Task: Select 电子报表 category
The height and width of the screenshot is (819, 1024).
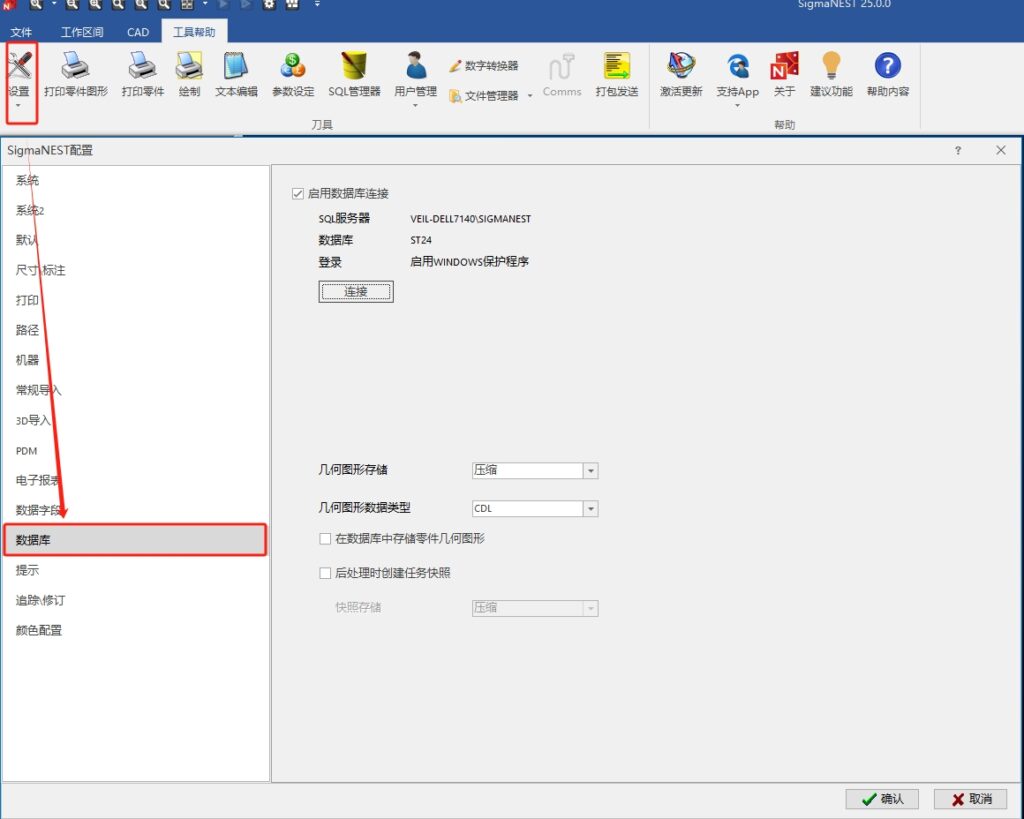Action: coord(39,480)
